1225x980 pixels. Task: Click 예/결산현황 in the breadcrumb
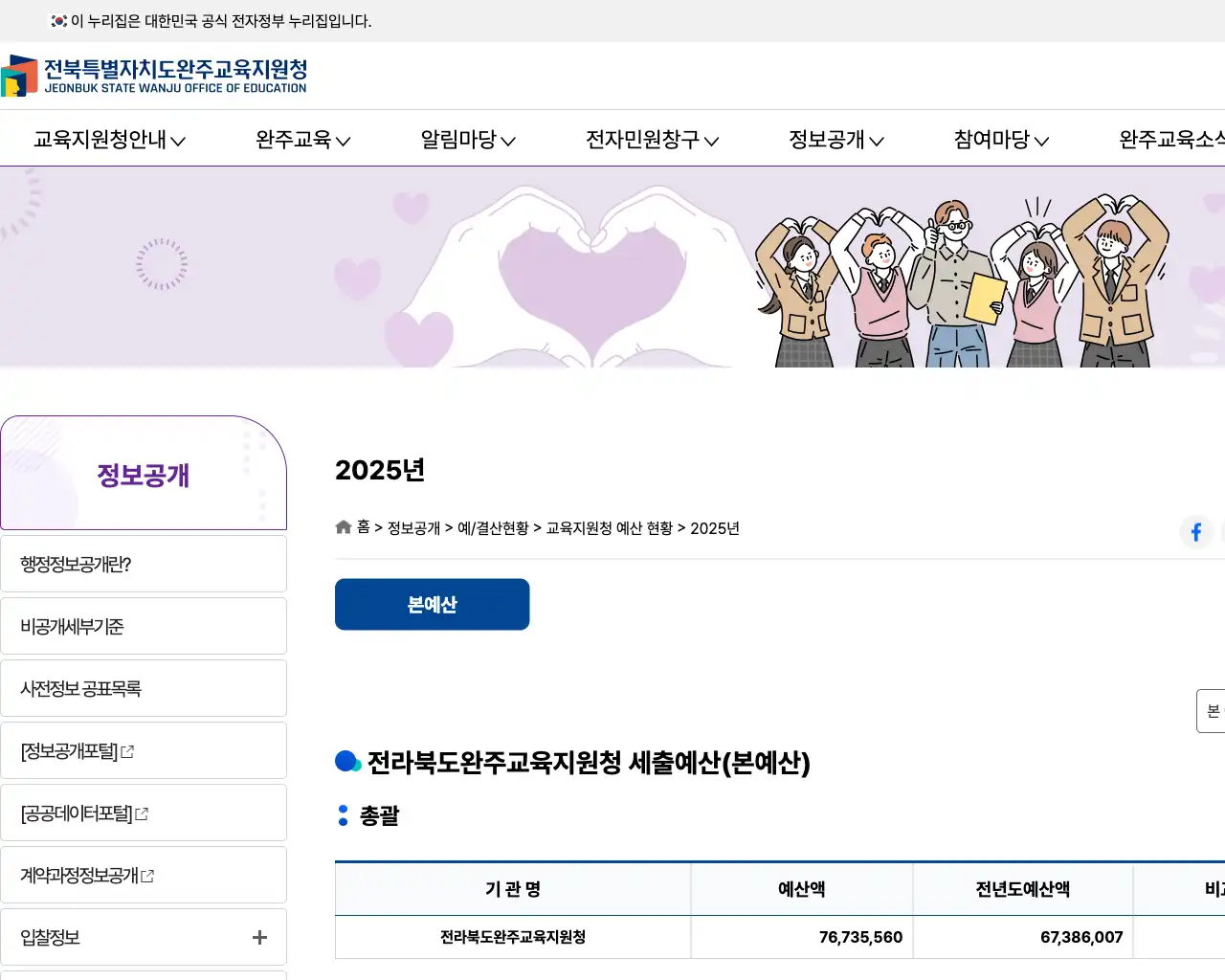pos(493,528)
